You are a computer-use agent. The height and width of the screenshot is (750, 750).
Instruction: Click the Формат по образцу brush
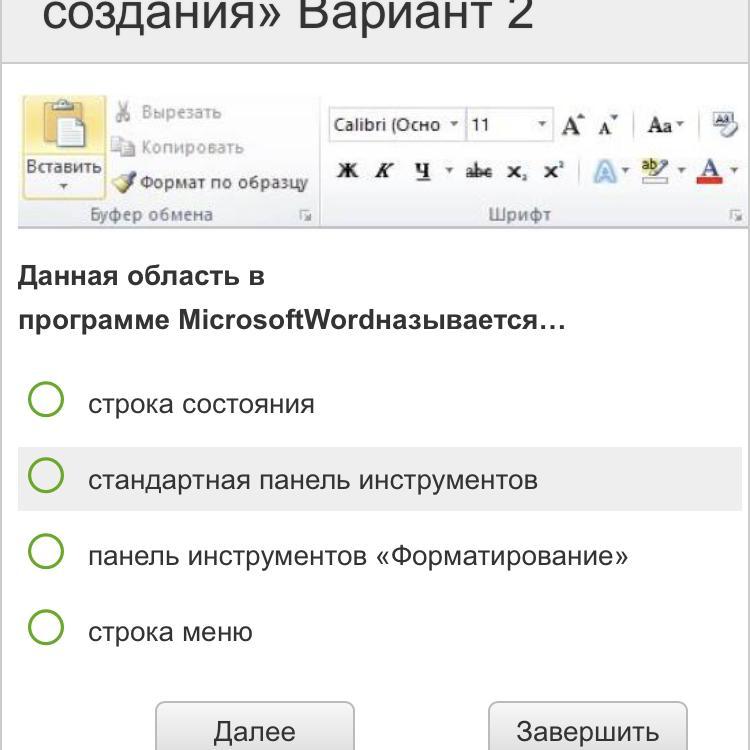coord(124,182)
